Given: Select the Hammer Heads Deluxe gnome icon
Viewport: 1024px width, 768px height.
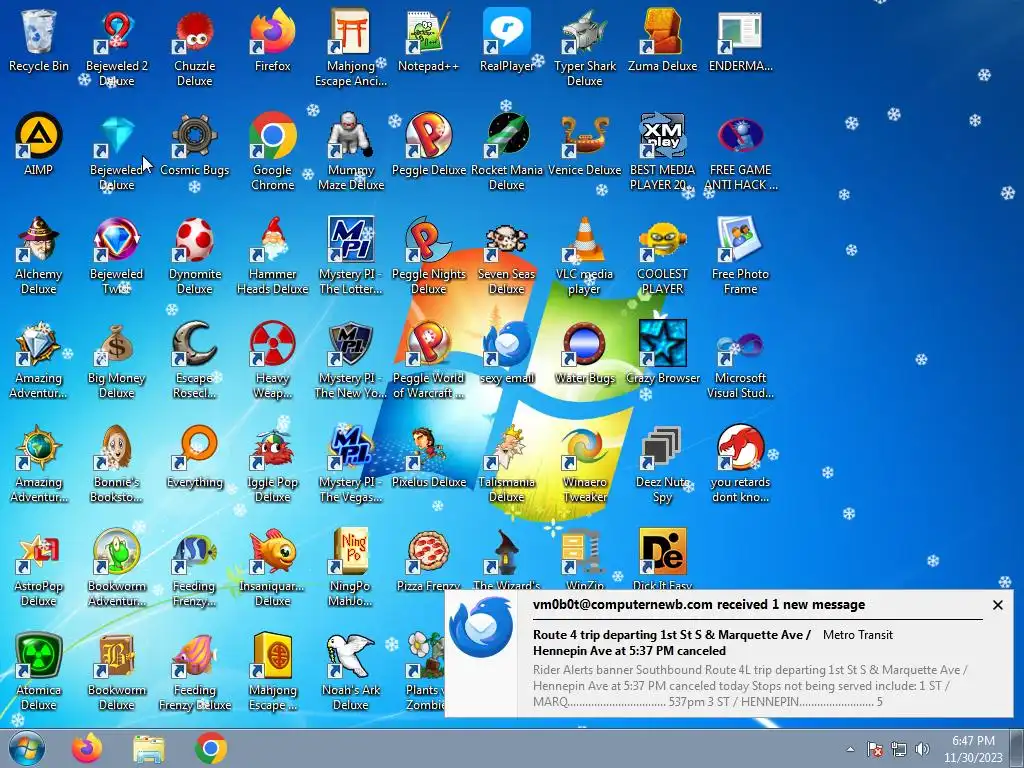Looking at the screenshot, I should [x=273, y=256].
